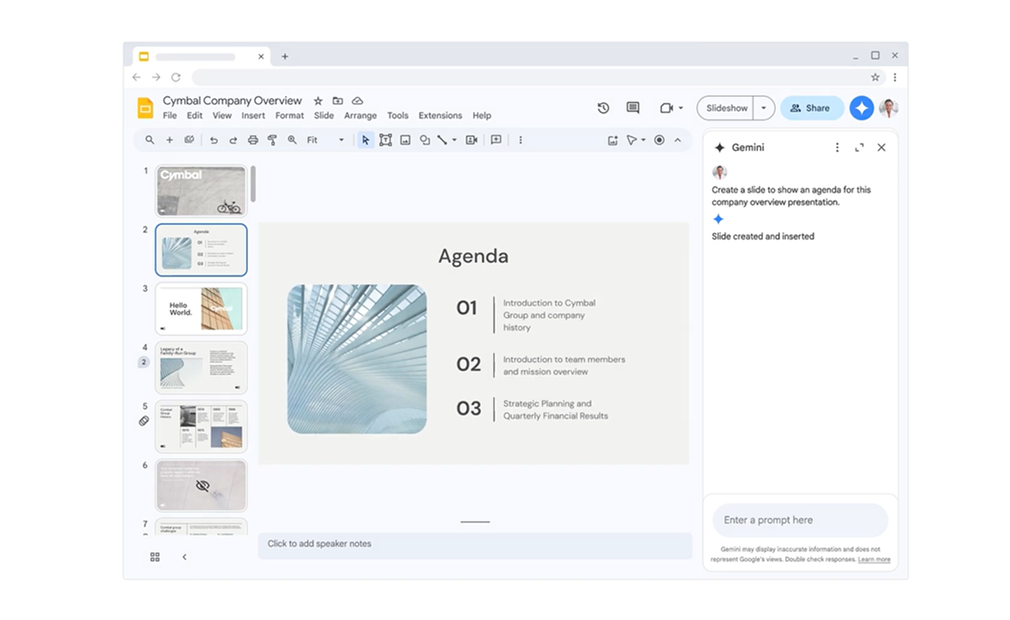Viewport: 1010px width, 620px height.
Task: Click the blue Gemini sparkle button
Action: tap(861, 108)
